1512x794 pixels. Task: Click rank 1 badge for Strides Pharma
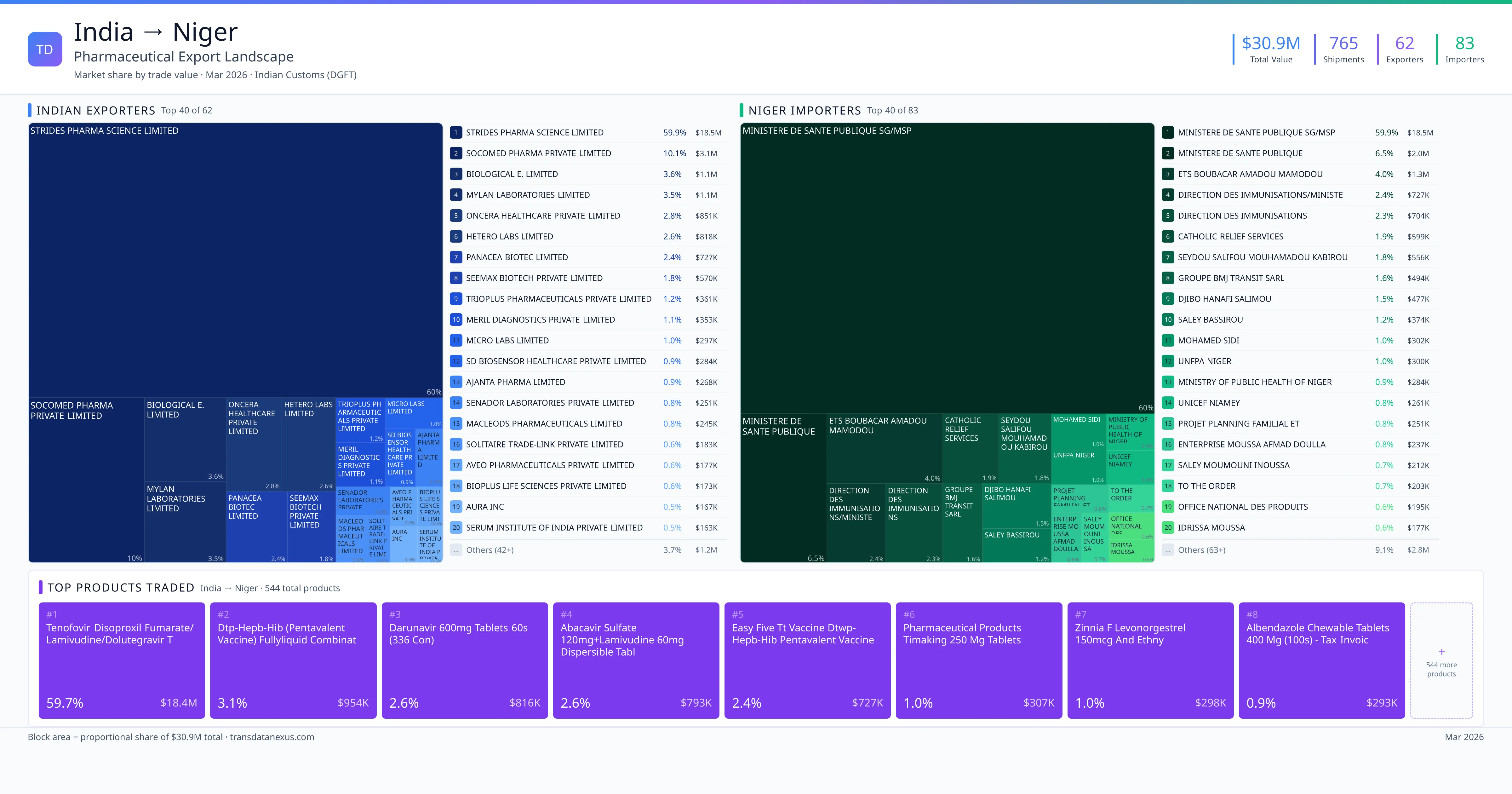tap(455, 133)
